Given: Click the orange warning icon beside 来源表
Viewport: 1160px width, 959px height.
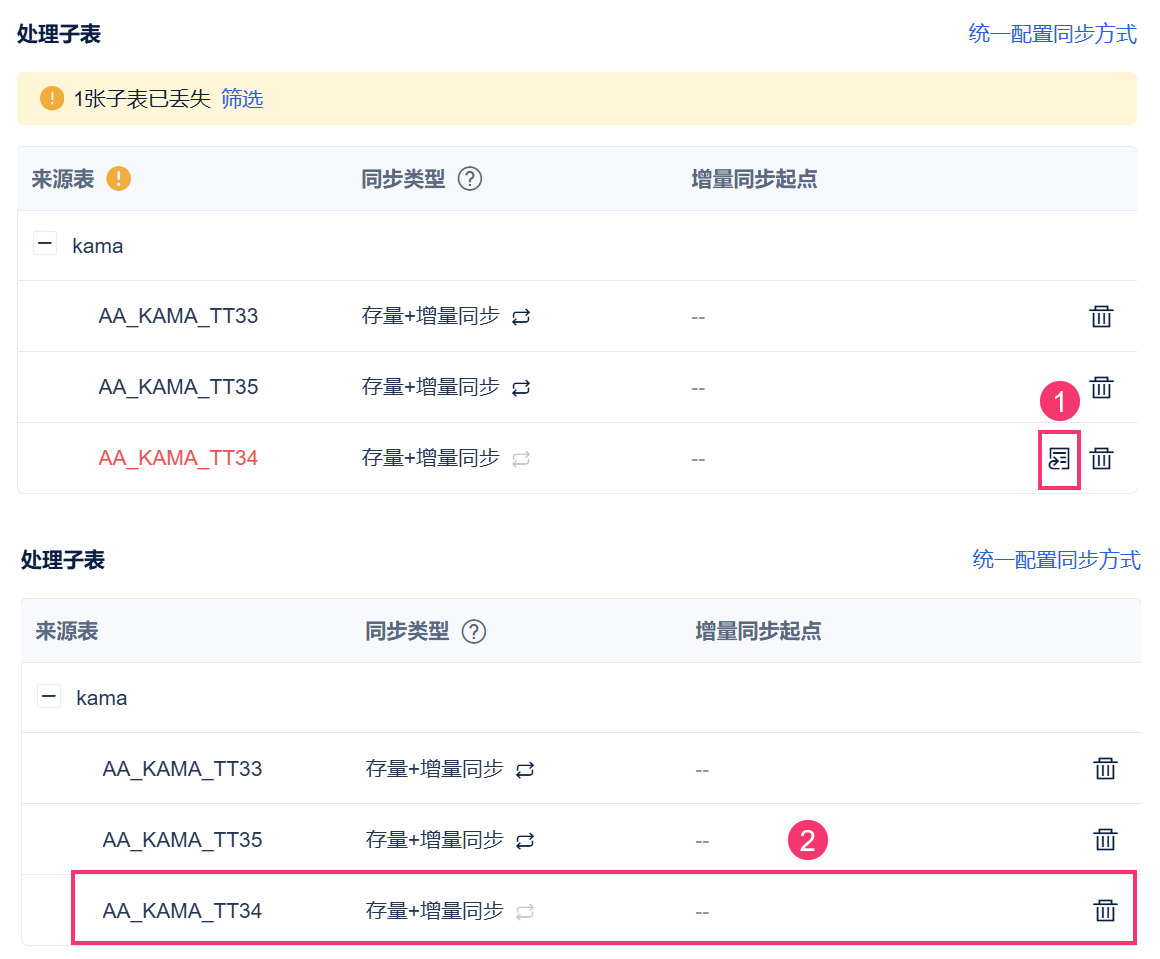Looking at the screenshot, I should click(x=118, y=179).
